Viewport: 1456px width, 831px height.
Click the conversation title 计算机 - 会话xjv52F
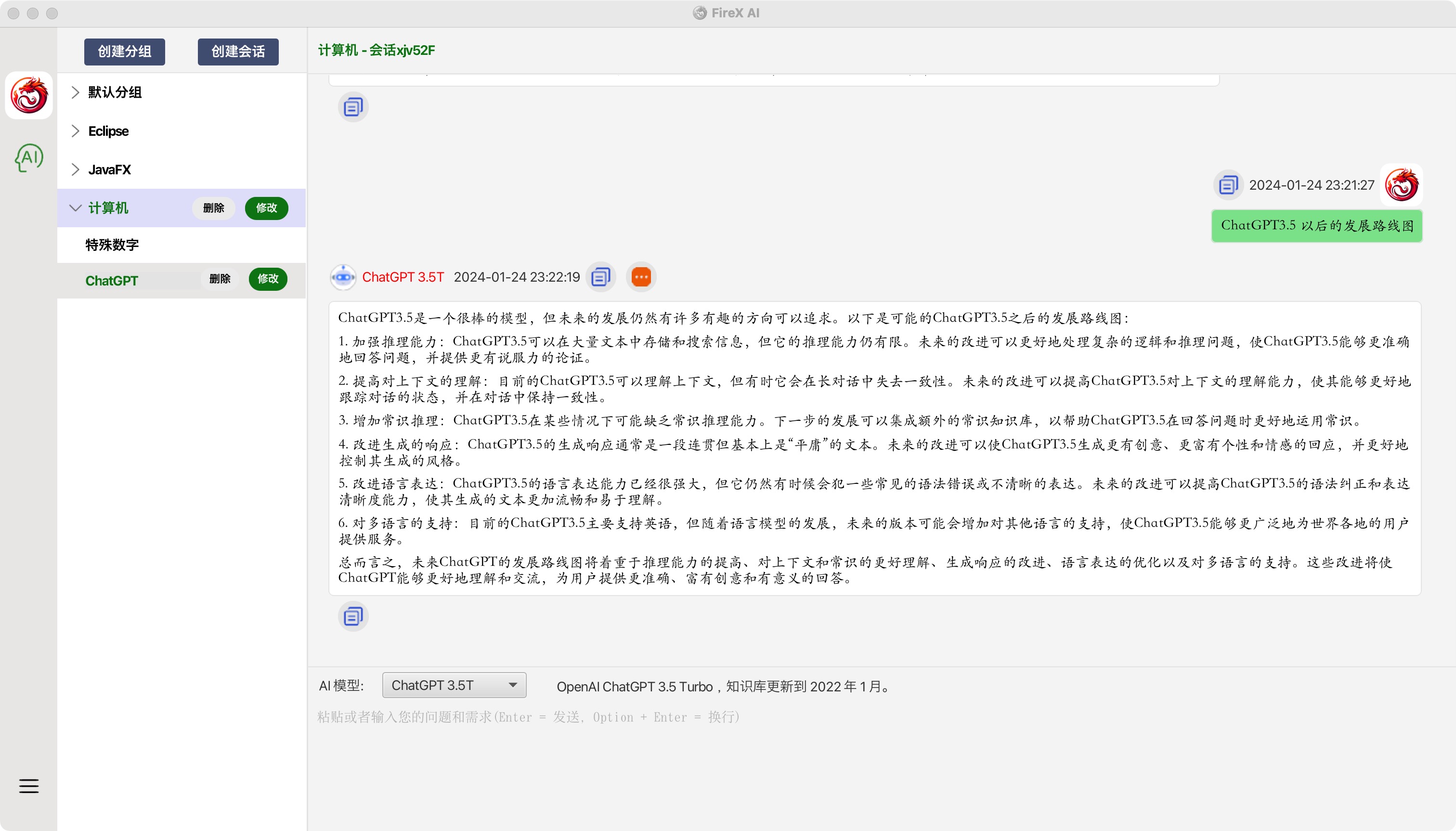pyautogui.click(x=377, y=50)
